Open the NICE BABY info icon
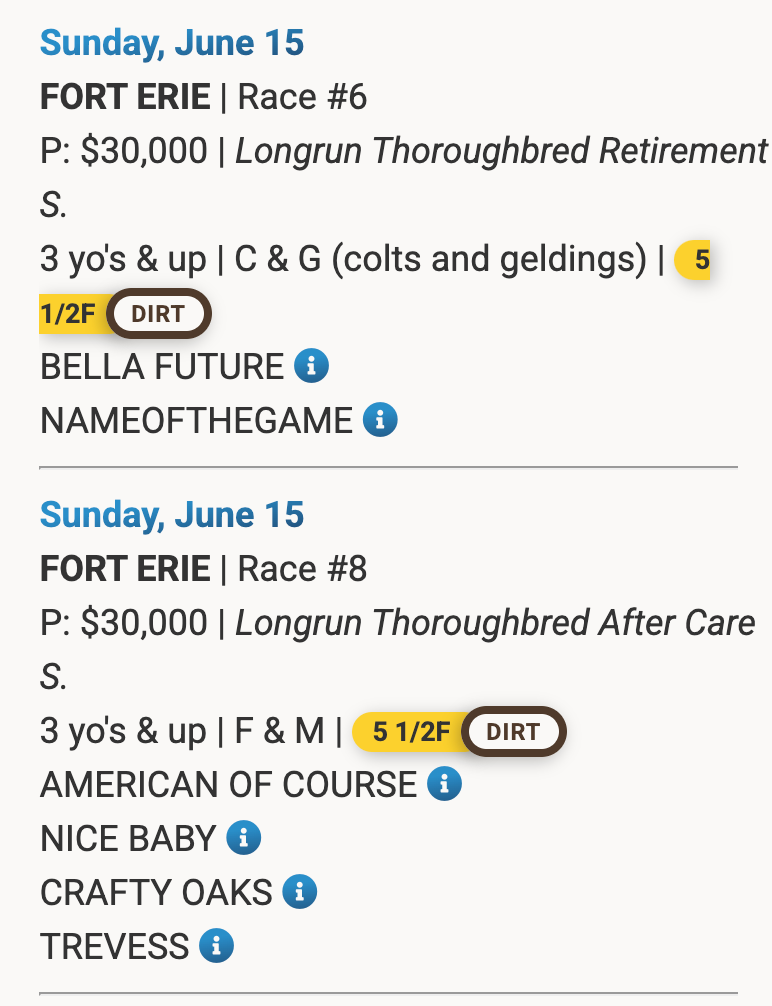This screenshot has height=1006, width=772. click(243, 838)
